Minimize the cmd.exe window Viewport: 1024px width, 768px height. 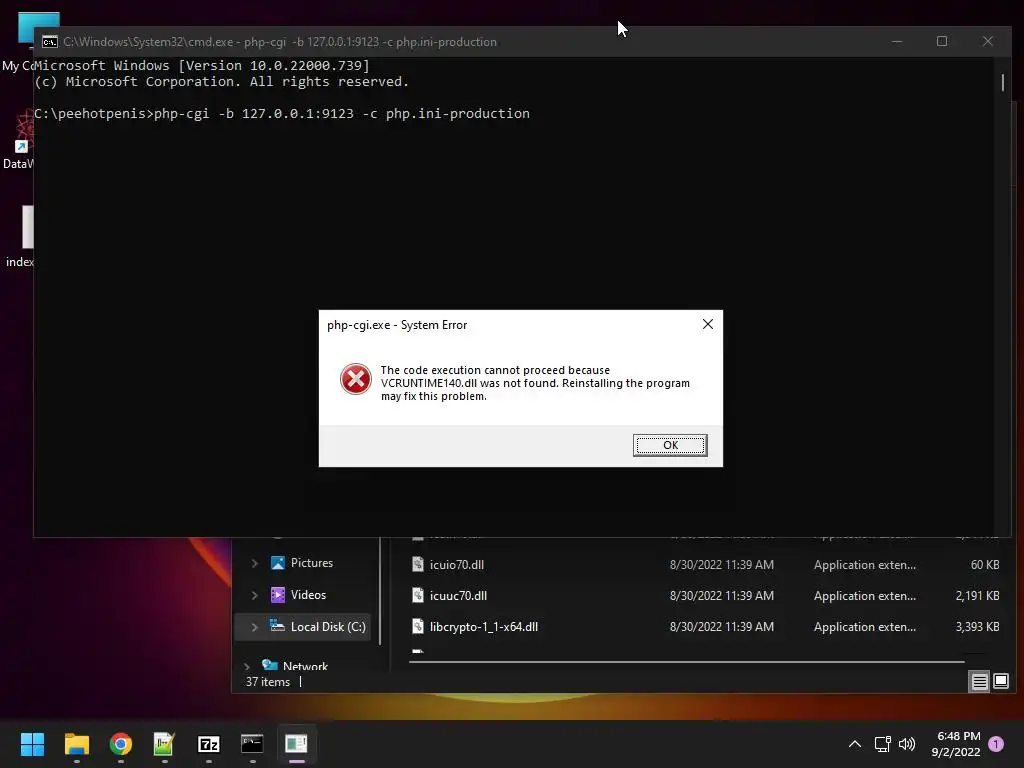coord(897,41)
